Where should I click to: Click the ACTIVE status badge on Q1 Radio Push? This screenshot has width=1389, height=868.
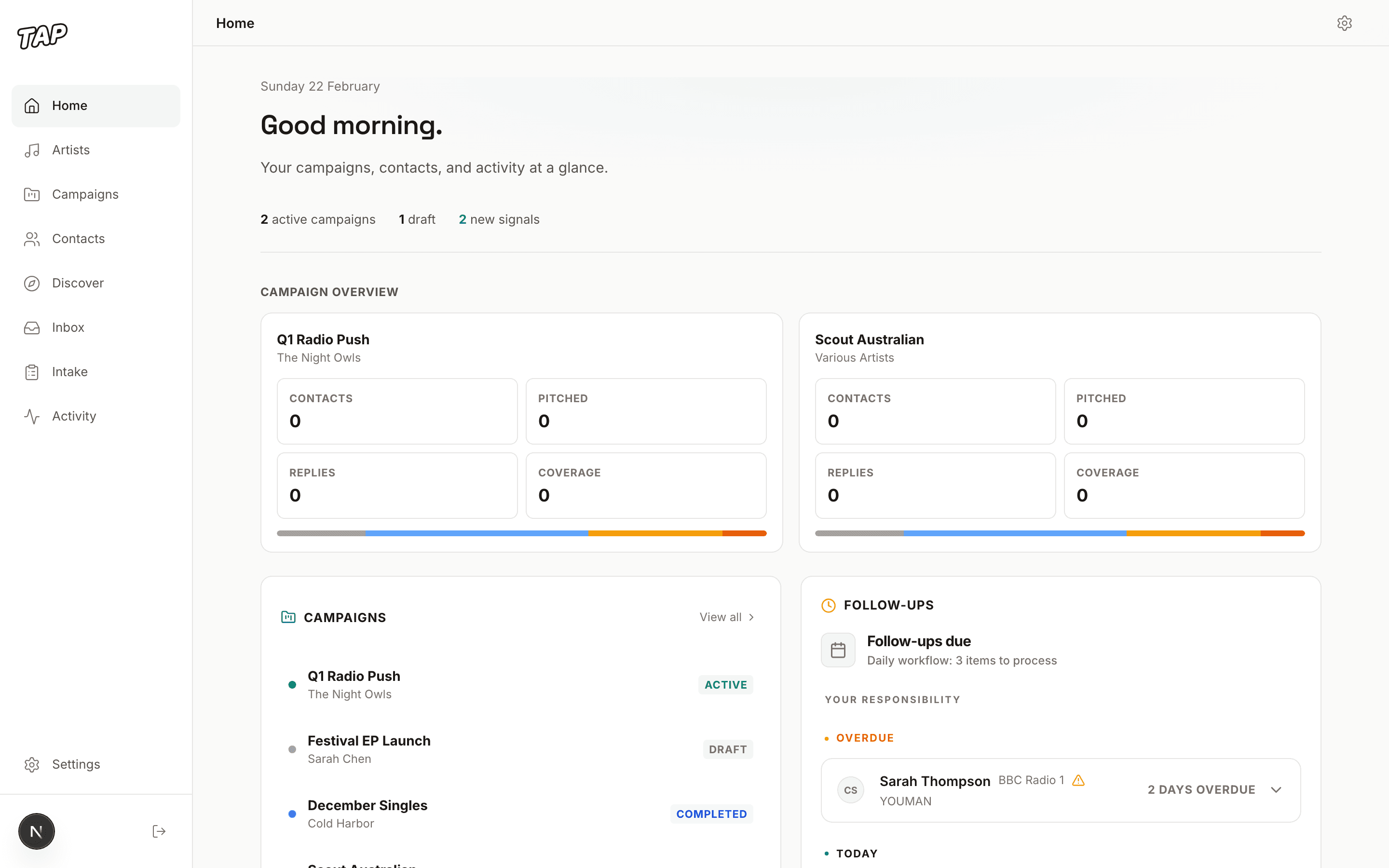coord(725,684)
